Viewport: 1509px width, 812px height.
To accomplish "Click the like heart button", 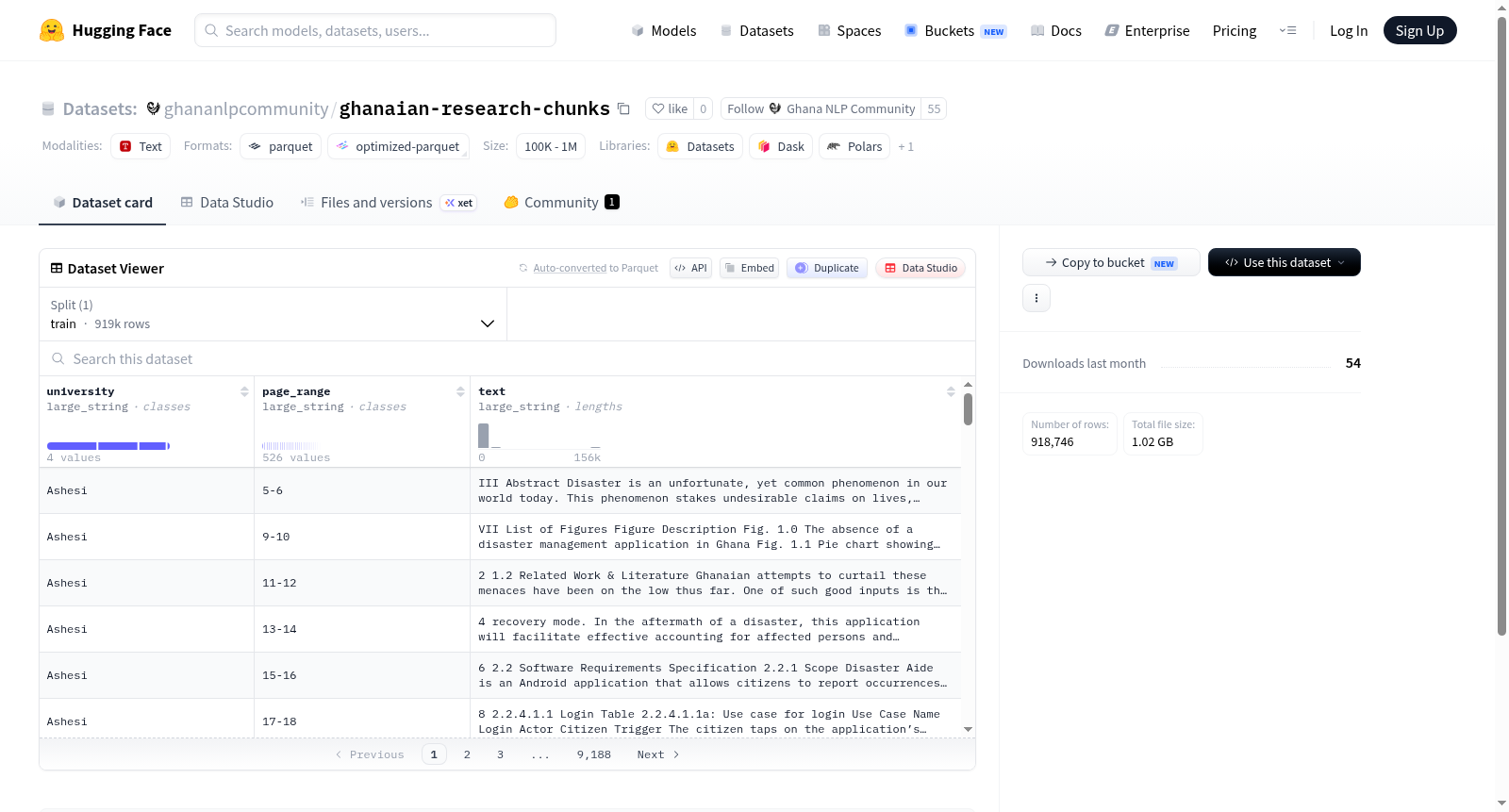I will coord(670,108).
